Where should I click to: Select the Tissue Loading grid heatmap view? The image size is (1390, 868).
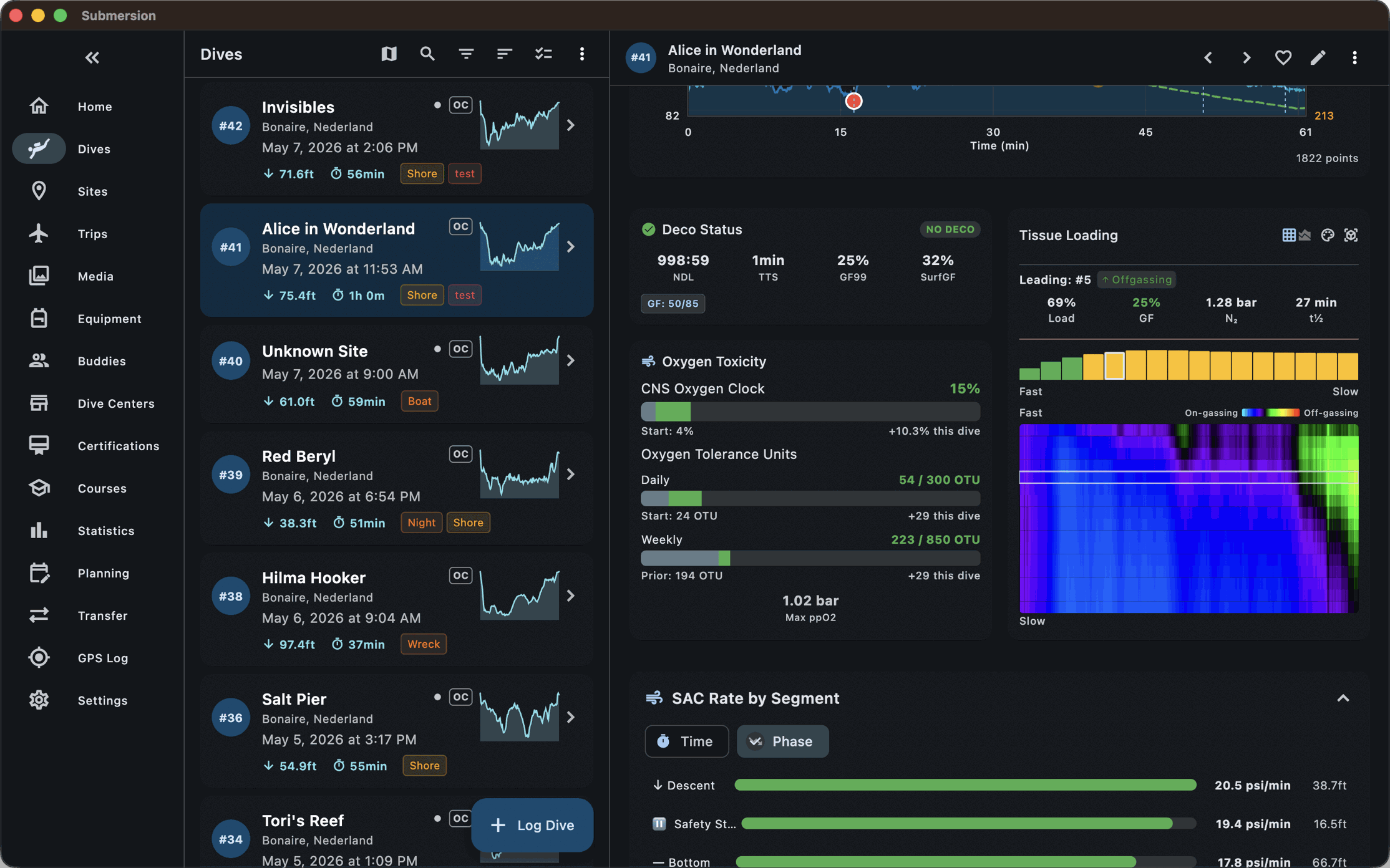point(1288,235)
